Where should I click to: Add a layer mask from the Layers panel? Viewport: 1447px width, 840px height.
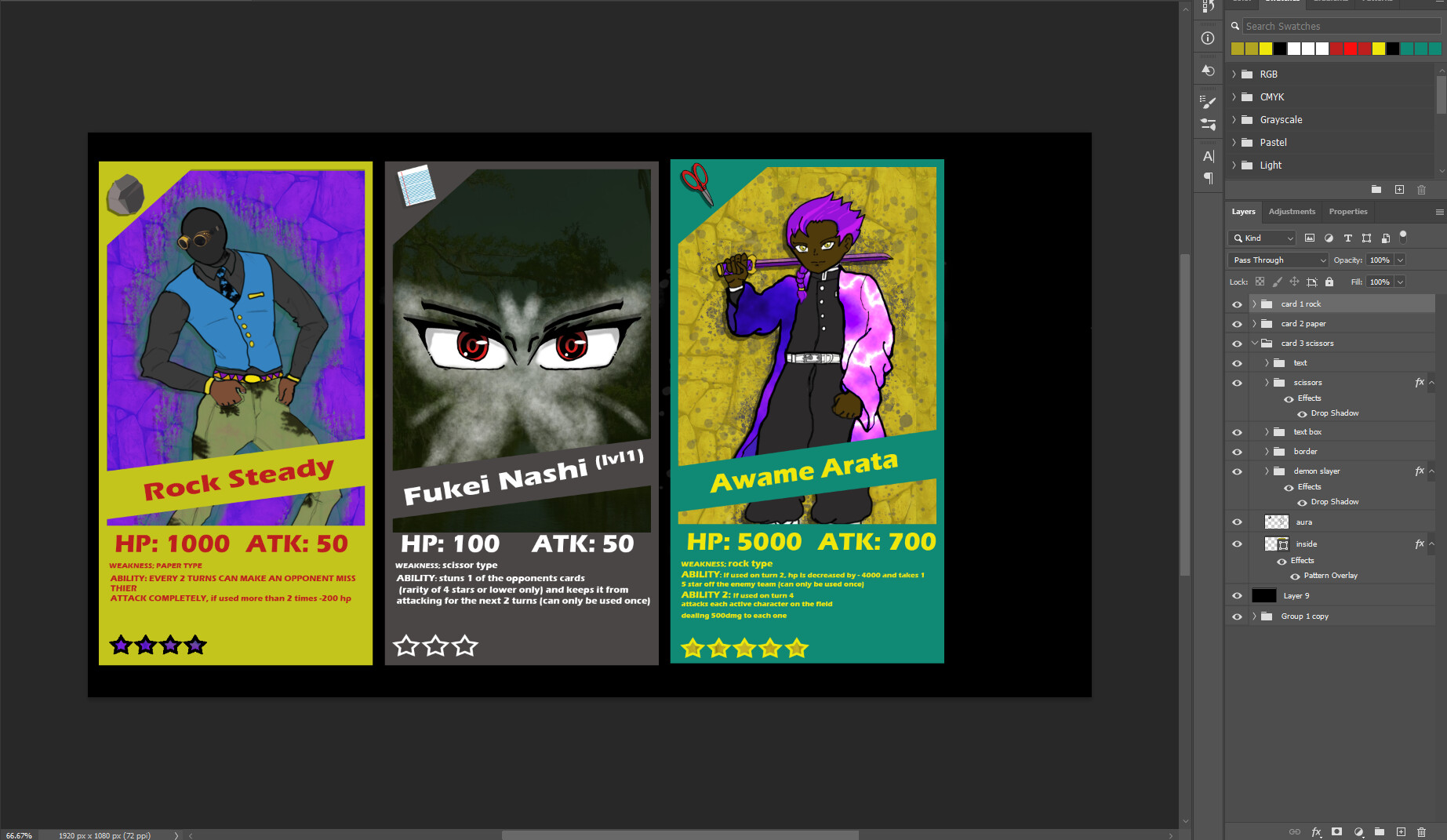[x=1336, y=831]
